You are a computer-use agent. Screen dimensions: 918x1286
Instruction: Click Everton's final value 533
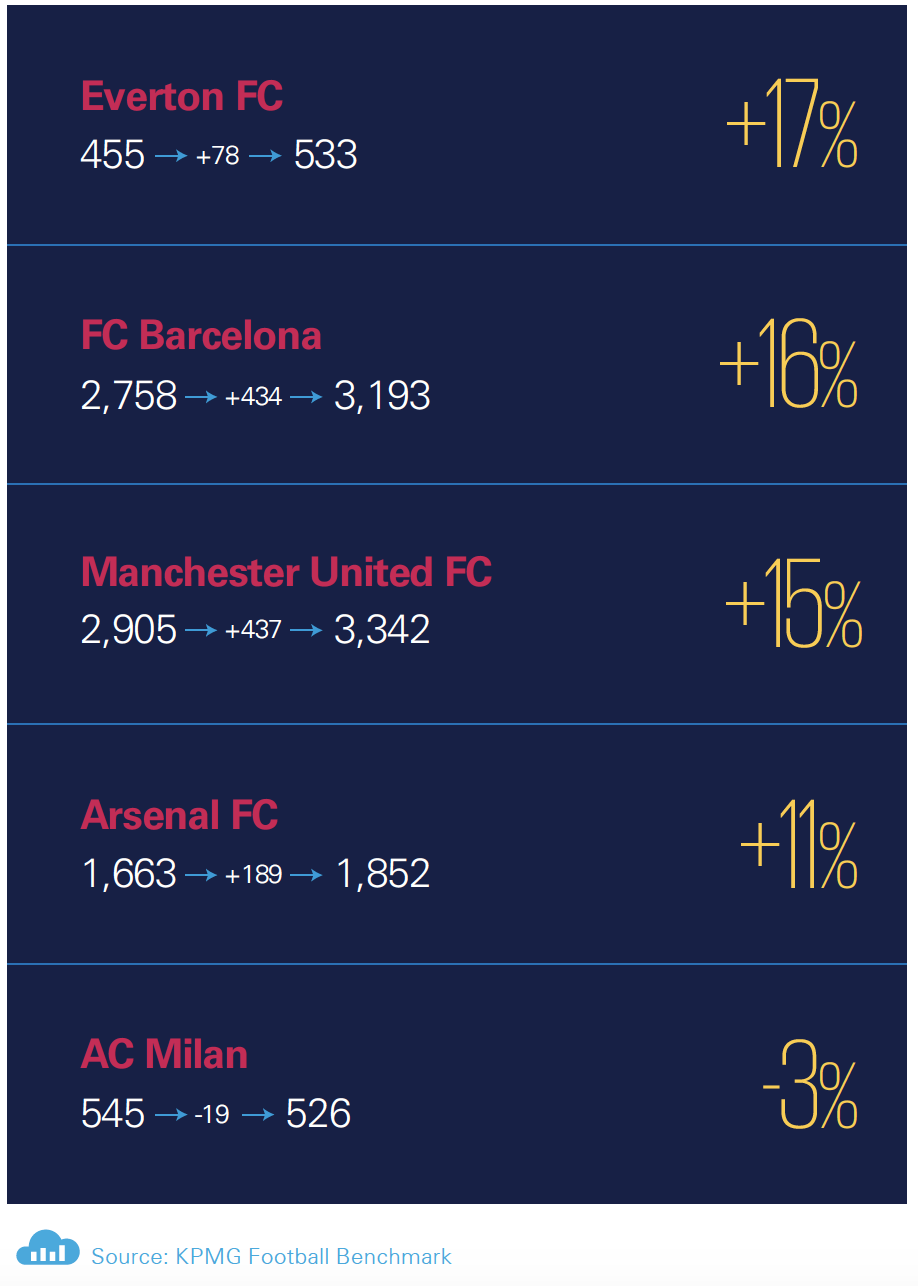(326, 155)
